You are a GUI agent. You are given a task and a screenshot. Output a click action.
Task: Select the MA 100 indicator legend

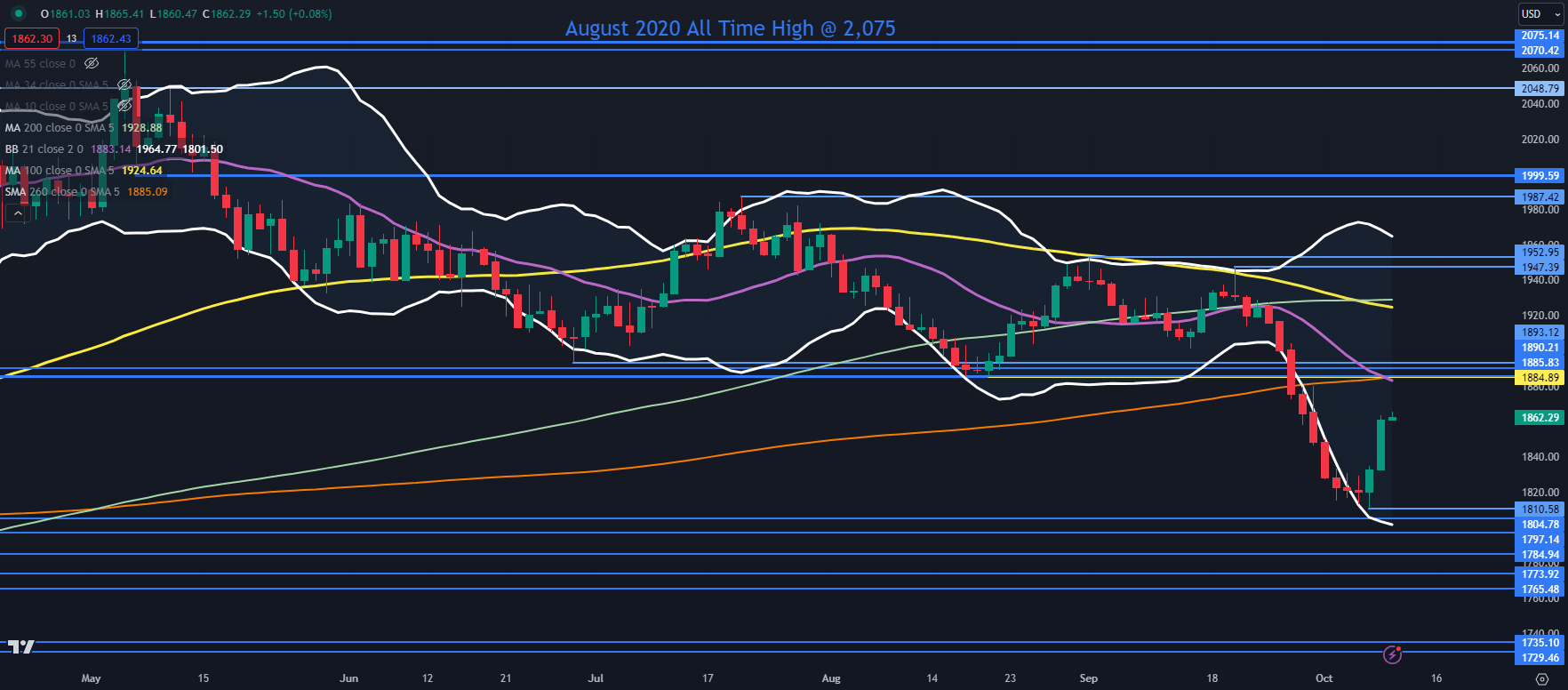pos(59,171)
